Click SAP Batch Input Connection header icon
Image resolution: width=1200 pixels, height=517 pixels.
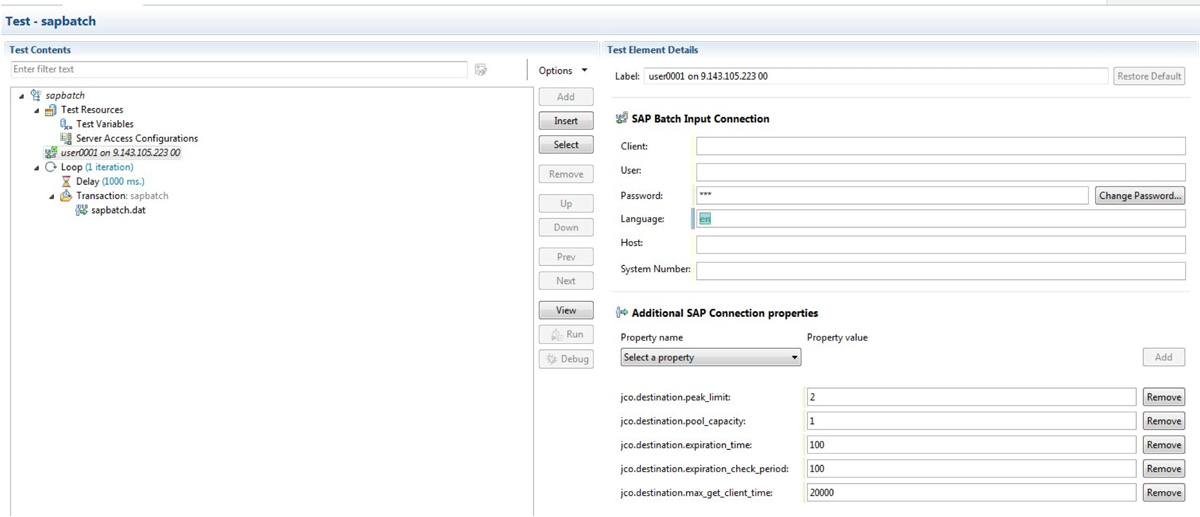tap(622, 118)
